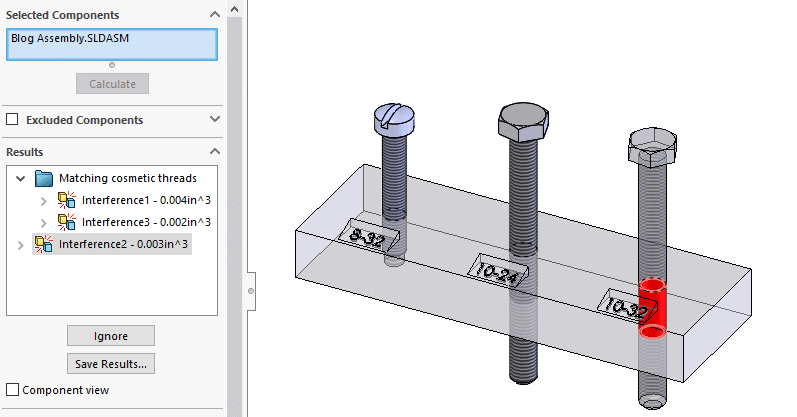Click the panel scrollbar up arrow

tap(234, 9)
